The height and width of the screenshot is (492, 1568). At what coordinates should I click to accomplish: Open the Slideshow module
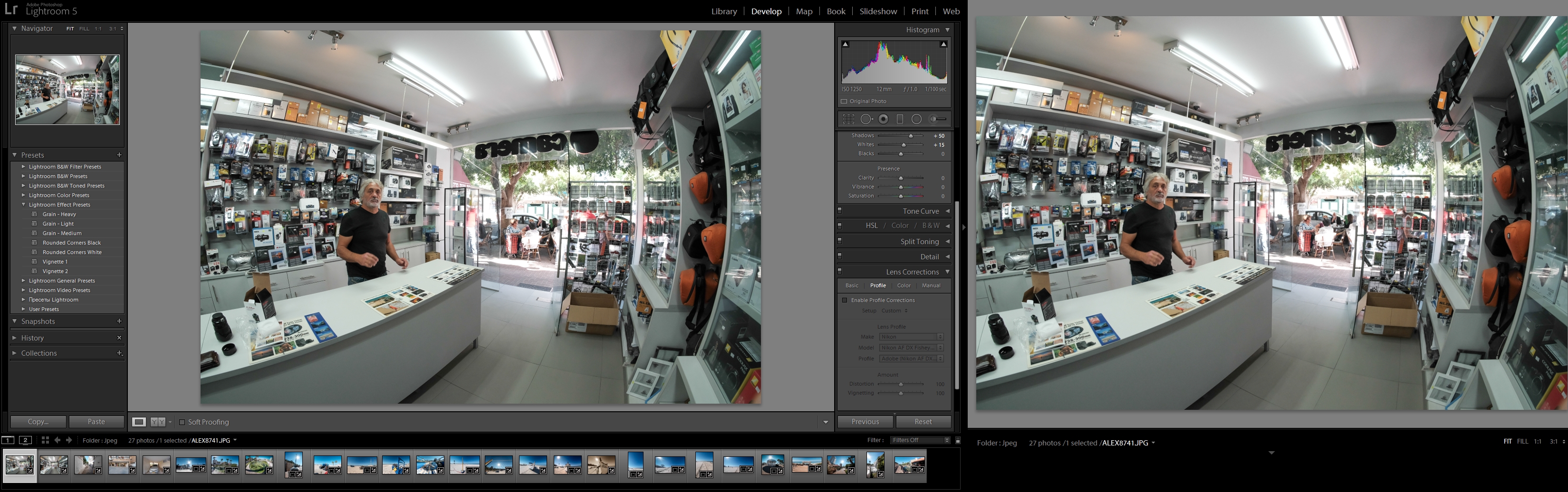click(878, 11)
